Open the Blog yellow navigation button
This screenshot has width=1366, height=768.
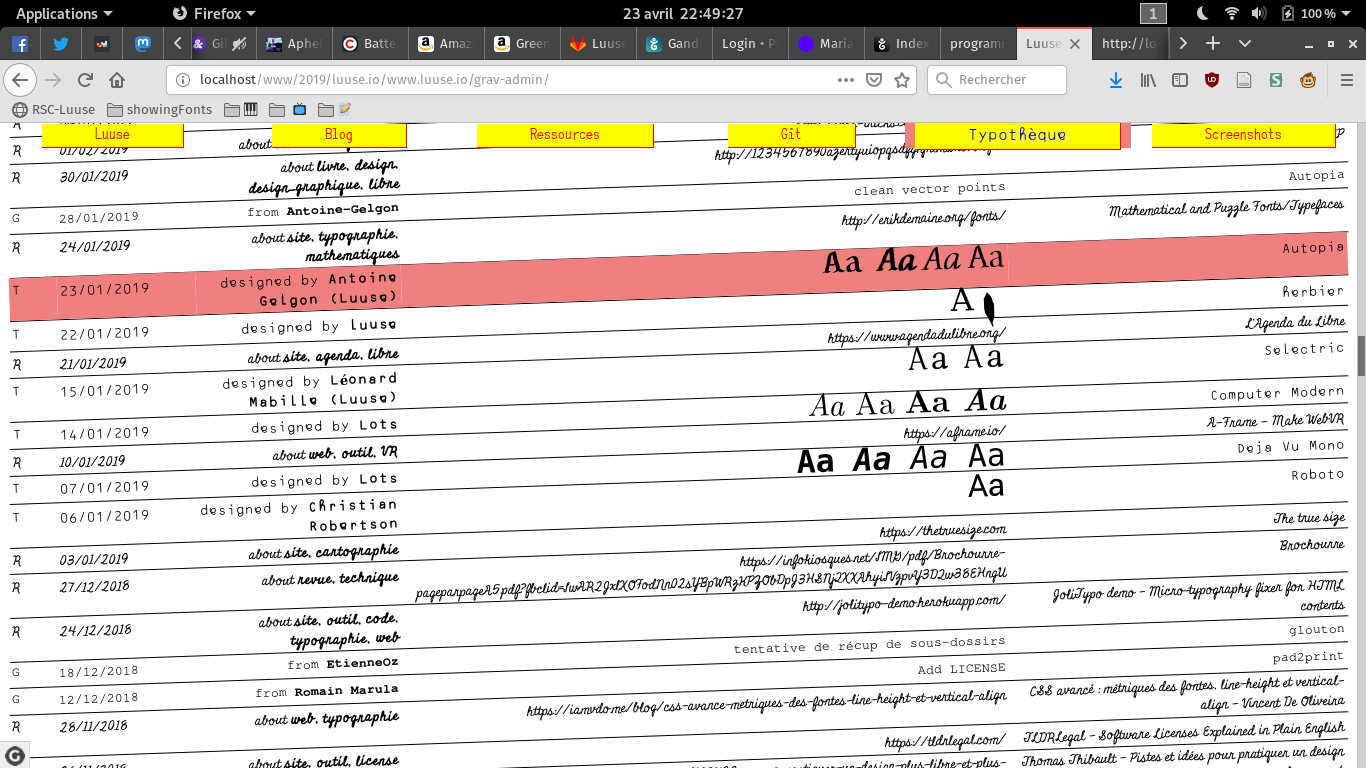click(x=339, y=135)
